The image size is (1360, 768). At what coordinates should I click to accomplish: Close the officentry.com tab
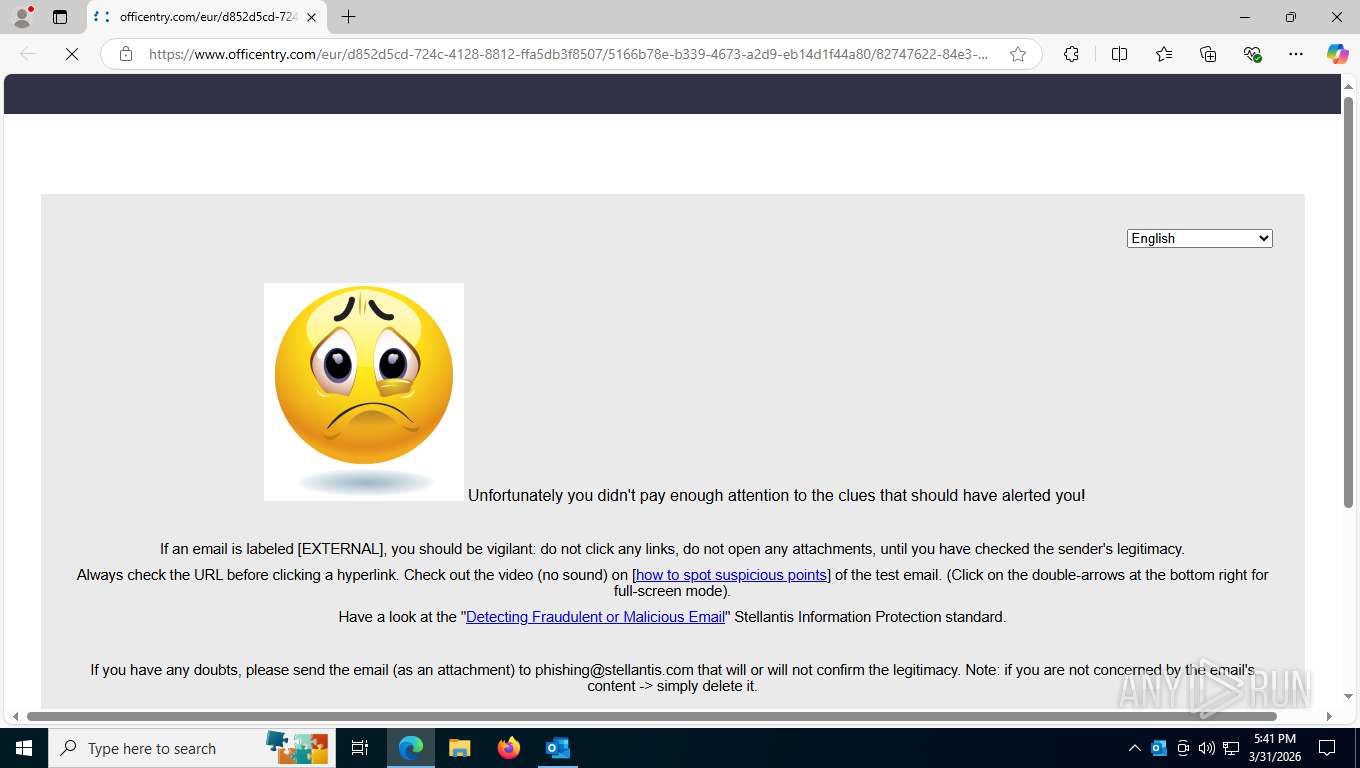tap(311, 17)
